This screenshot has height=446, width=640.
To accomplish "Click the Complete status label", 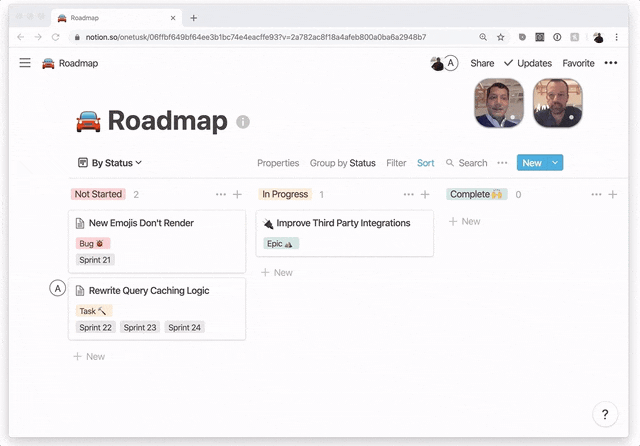I will click(476, 194).
